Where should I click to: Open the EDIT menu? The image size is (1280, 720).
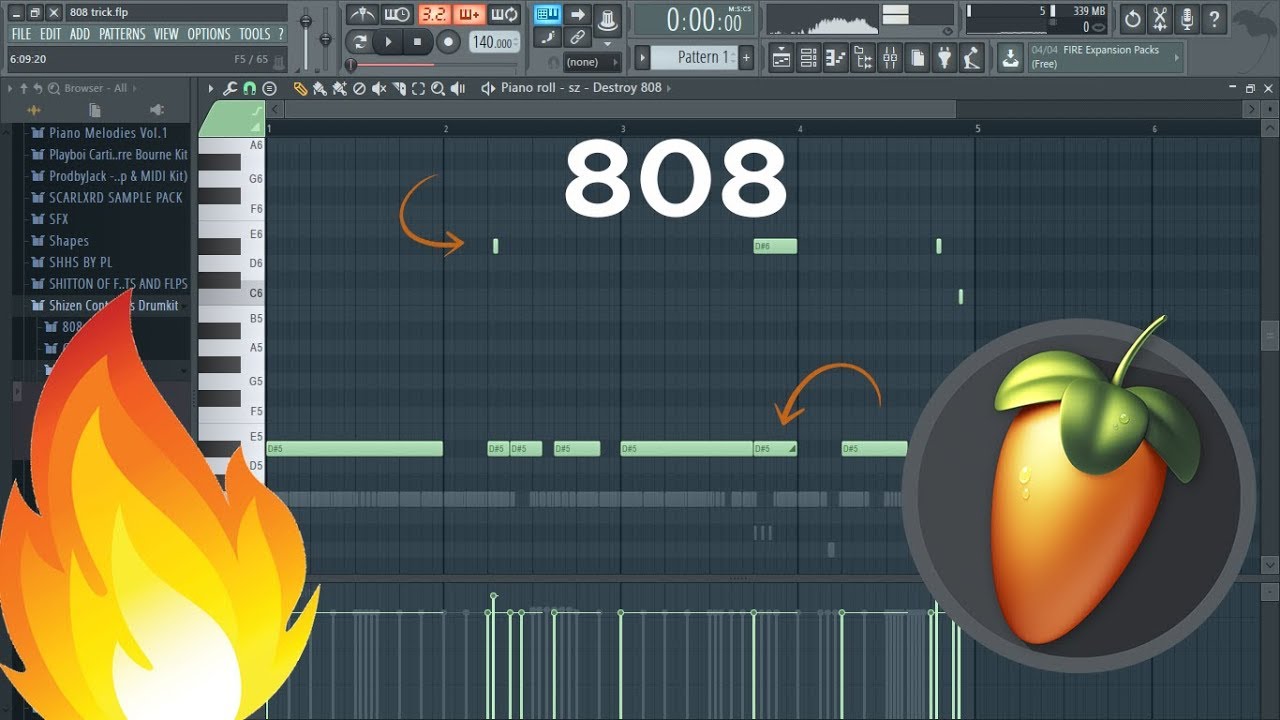(x=51, y=34)
